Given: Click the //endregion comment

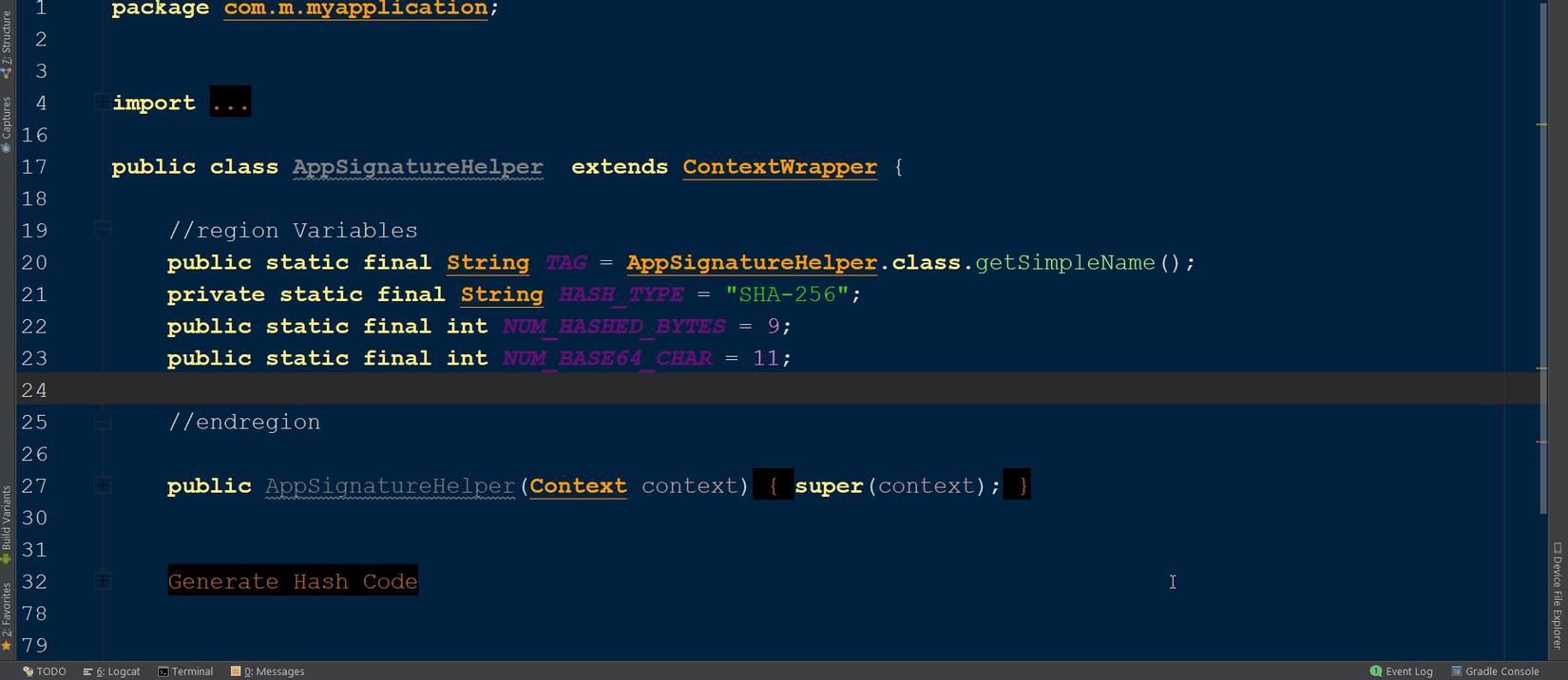Looking at the screenshot, I should [x=244, y=422].
